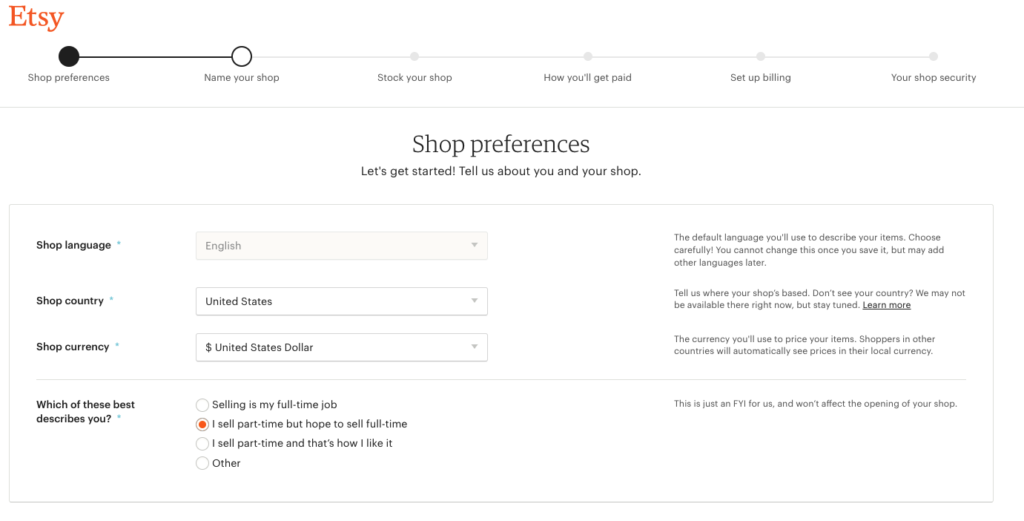Click the Shop language field label

click(x=74, y=245)
